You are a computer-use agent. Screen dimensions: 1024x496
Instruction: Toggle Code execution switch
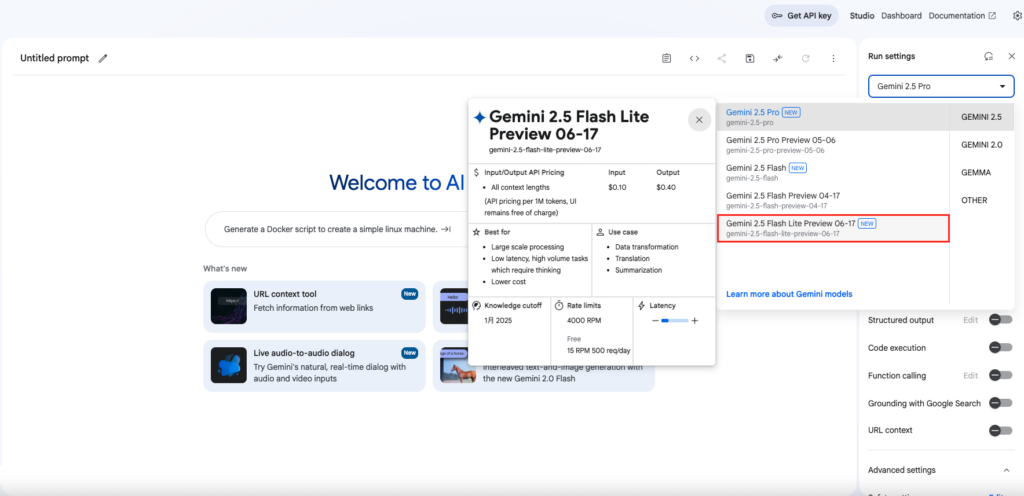[x=1000, y=347]
